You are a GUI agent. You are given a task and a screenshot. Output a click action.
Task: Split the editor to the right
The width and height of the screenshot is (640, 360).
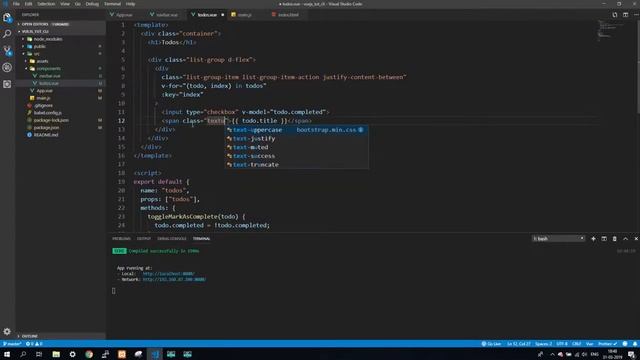tap(625, 15)
